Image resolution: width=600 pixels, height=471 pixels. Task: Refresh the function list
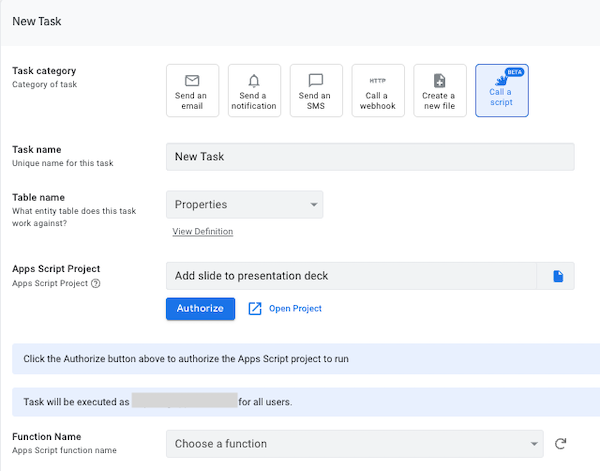coord(560,443)
